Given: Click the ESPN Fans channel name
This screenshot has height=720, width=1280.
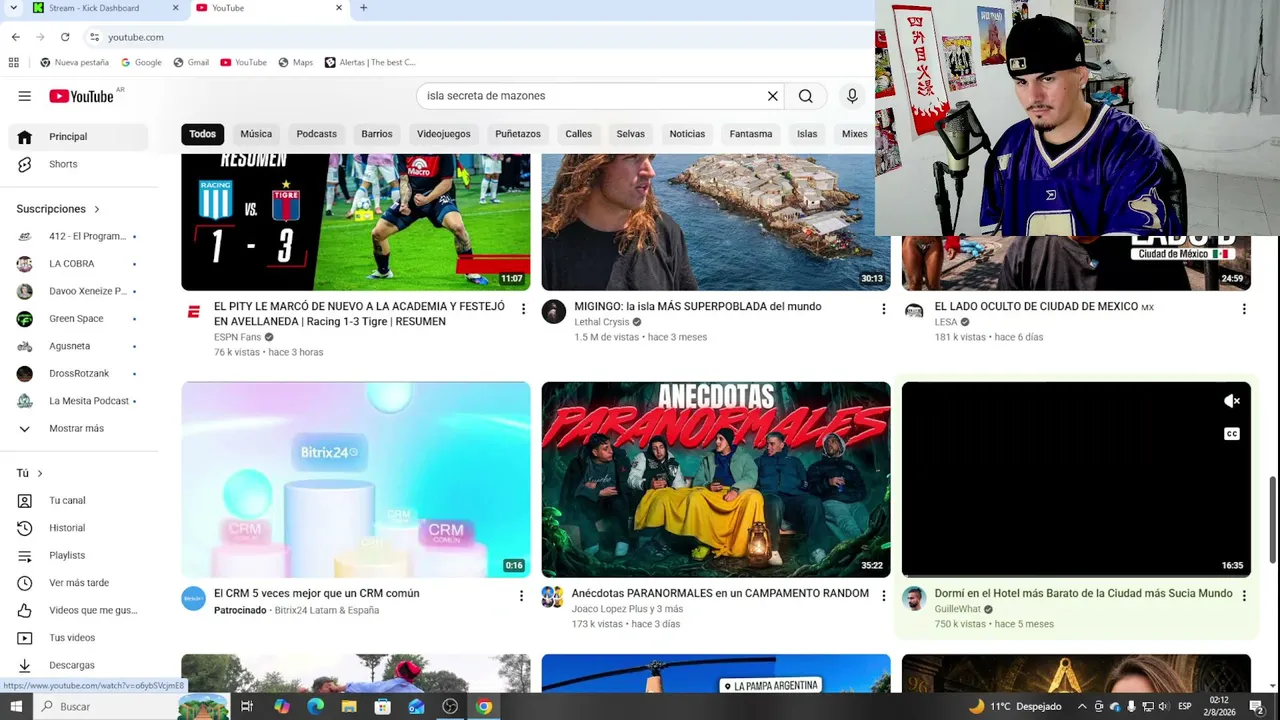Looking at the screenshot, I should click(x=237, y=337).
